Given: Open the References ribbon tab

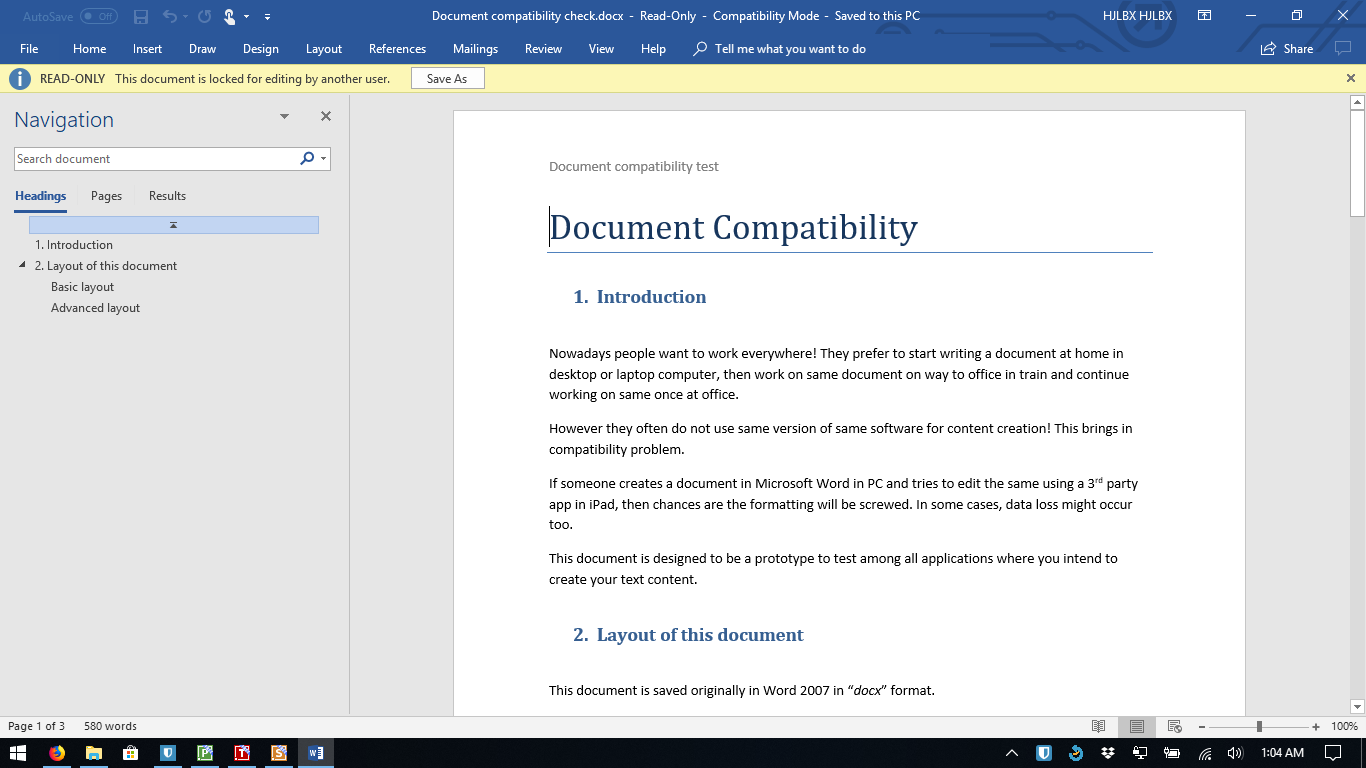Looking at the screenshot, I should [x=397, y=49].
